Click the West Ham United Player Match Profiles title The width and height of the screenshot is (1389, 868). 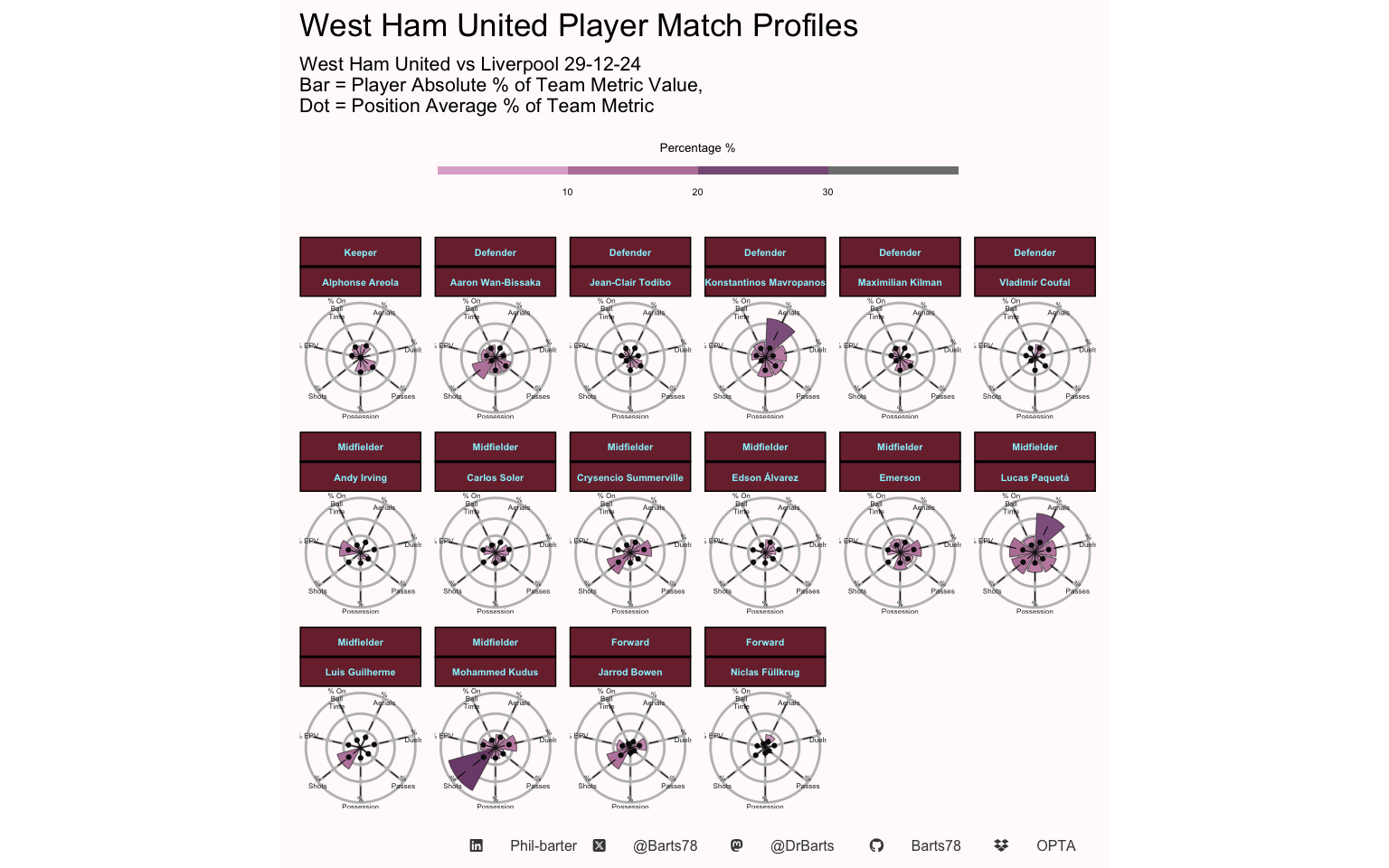point(579,25)
